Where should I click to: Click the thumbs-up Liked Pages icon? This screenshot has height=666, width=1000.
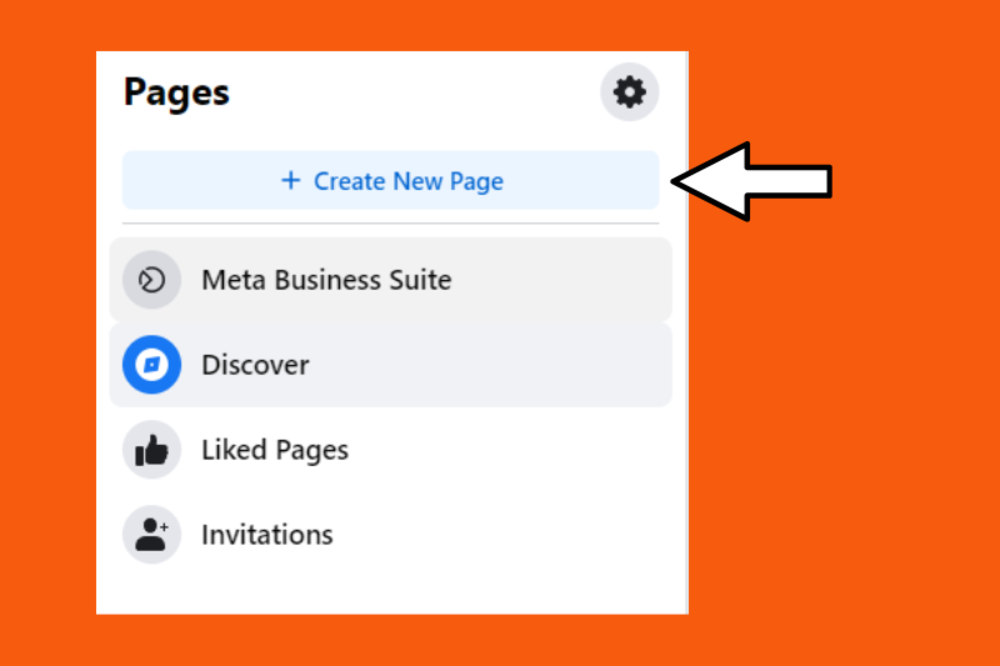click(x=151, y=449)
